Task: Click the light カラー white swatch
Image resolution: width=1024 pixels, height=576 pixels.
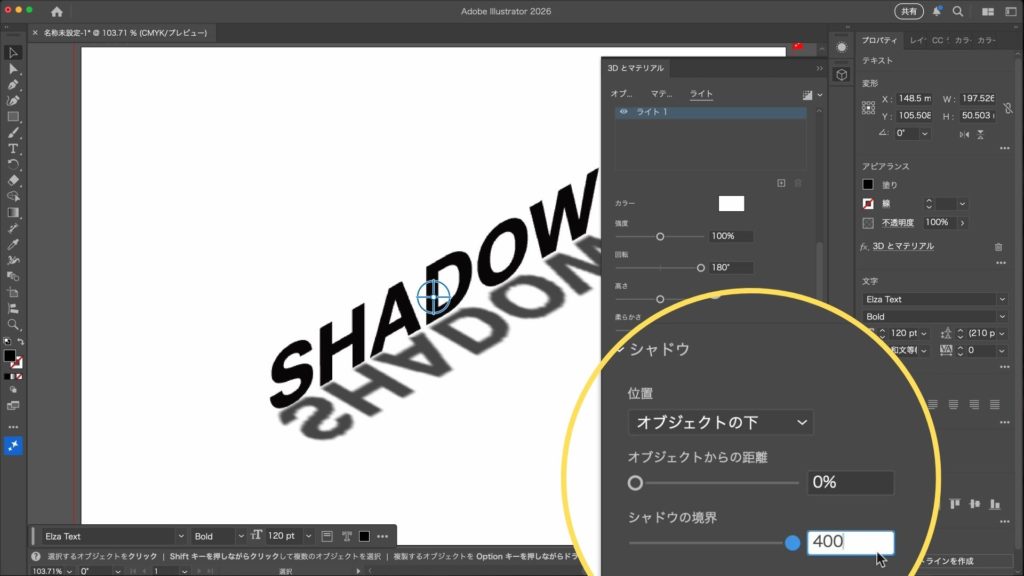Action: [x=731, y=203]
